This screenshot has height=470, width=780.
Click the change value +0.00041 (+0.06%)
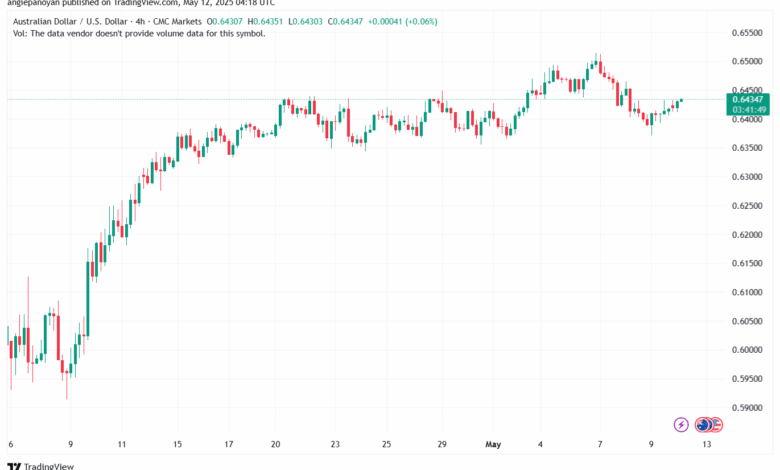click(402, 22)
